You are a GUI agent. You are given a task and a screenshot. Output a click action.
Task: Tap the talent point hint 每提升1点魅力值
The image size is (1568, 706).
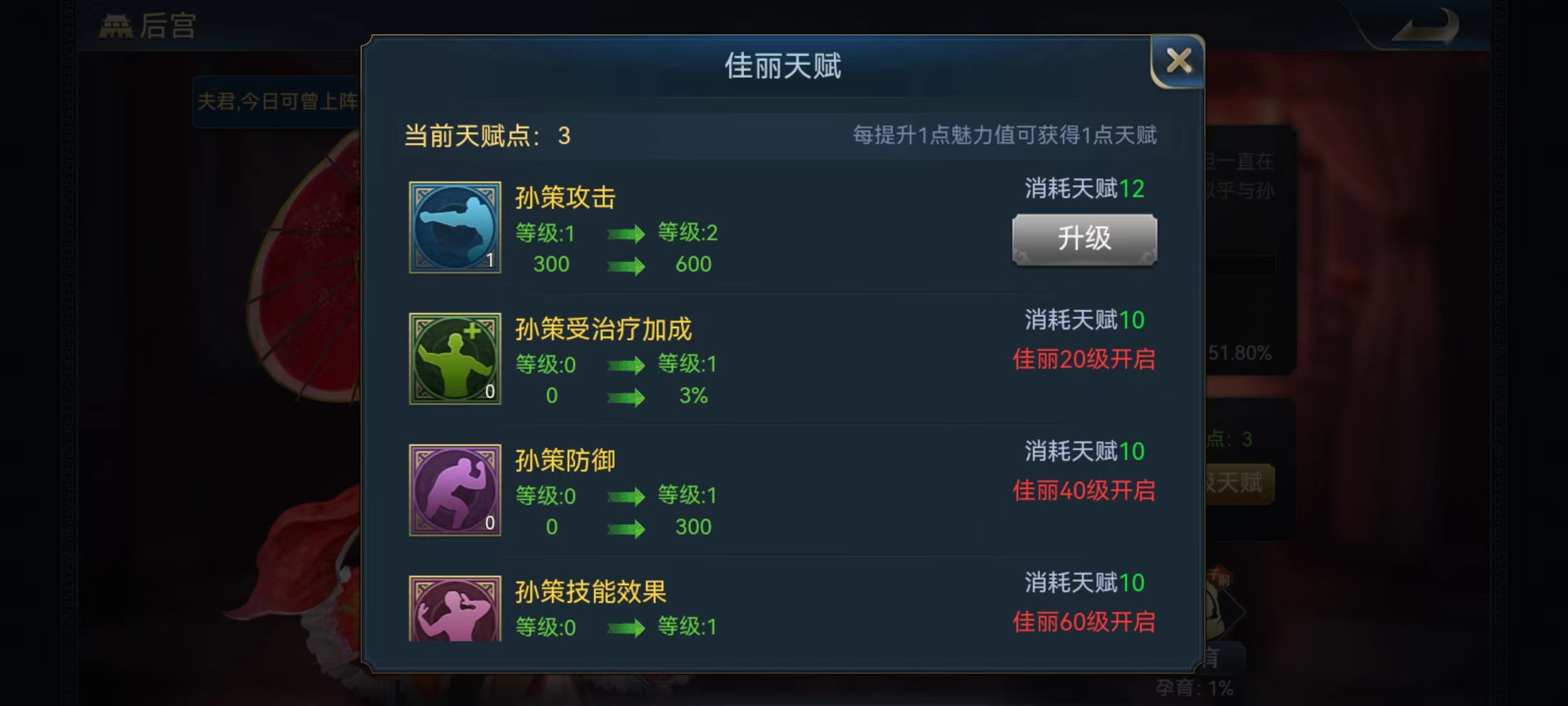[x=1005, y=135]
